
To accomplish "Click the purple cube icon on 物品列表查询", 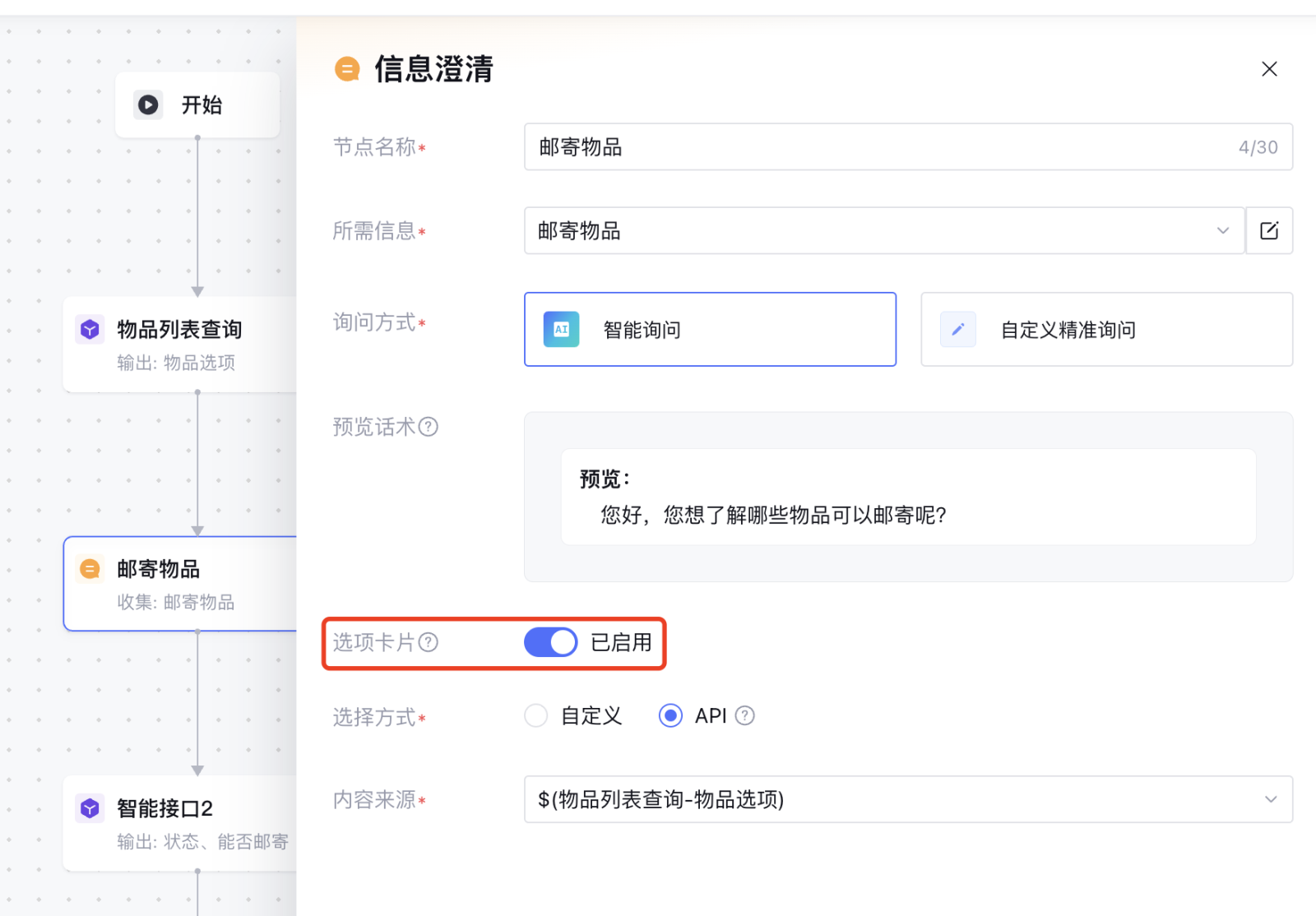I will tap(90, 330).
